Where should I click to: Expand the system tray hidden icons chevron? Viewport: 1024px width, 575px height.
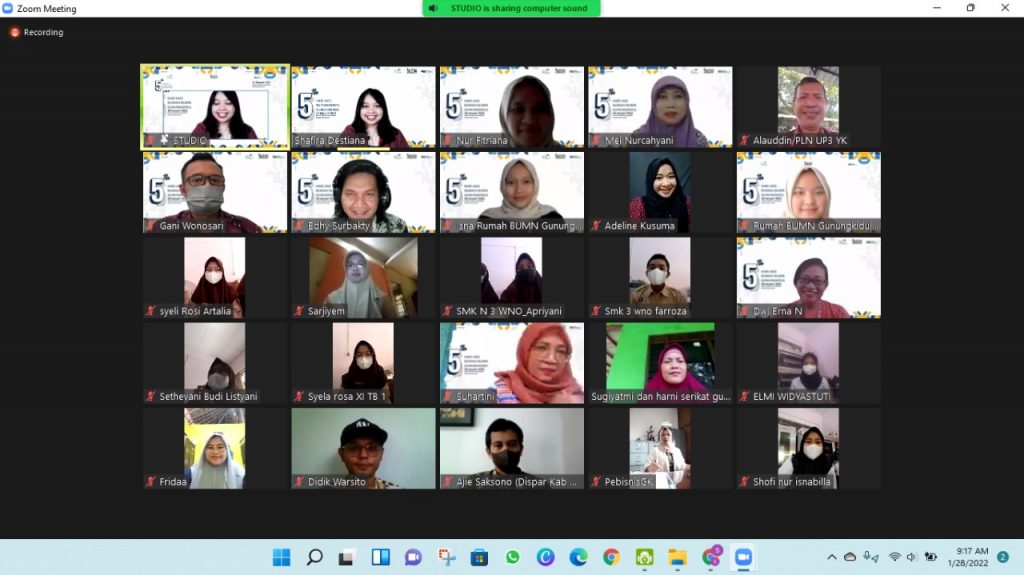[x=831, y=557]
